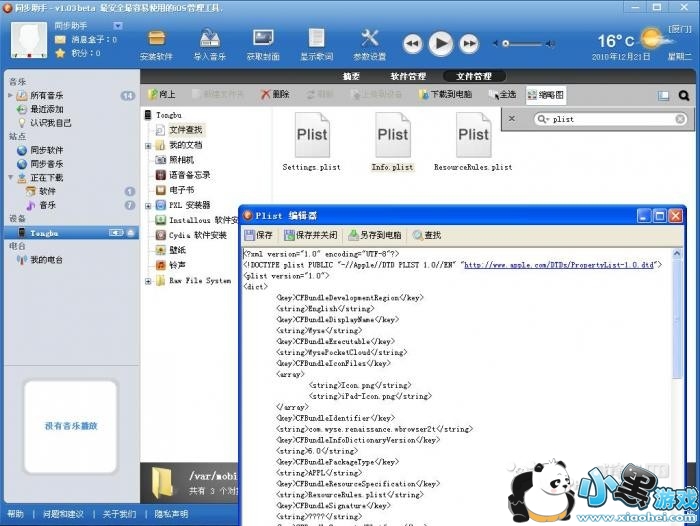Select the Settings.plist file
Image resolution: width=700 pixels, height=526 pixels.
[312, 142]
